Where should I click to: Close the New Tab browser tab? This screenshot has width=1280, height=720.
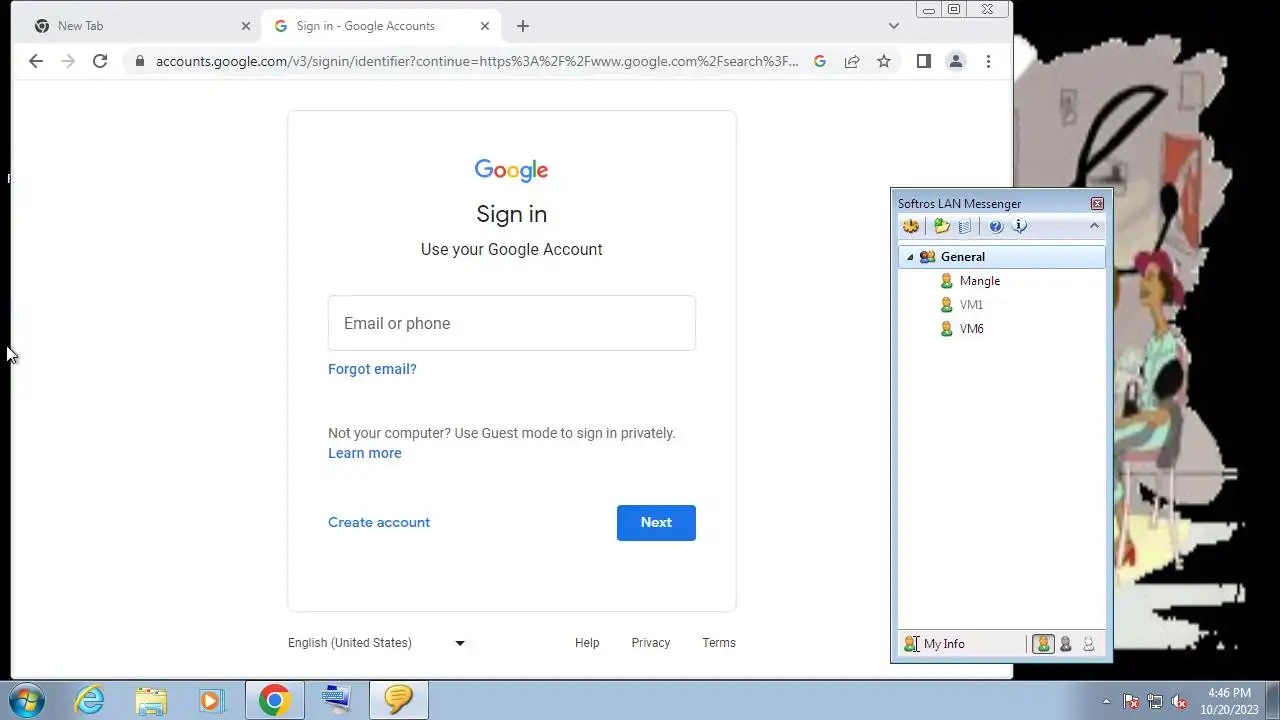point(246,26)
